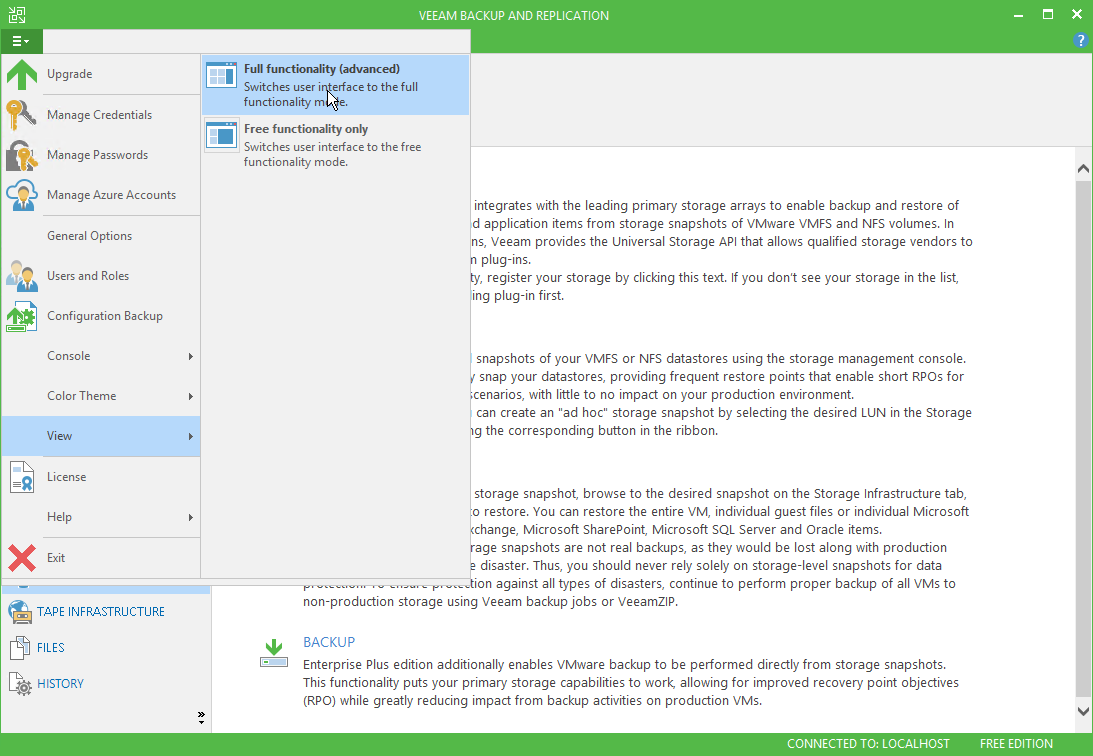Open Manage Passwords menu entry
The height and width of the screenshot is (756, 1093).
coord(101,155)
